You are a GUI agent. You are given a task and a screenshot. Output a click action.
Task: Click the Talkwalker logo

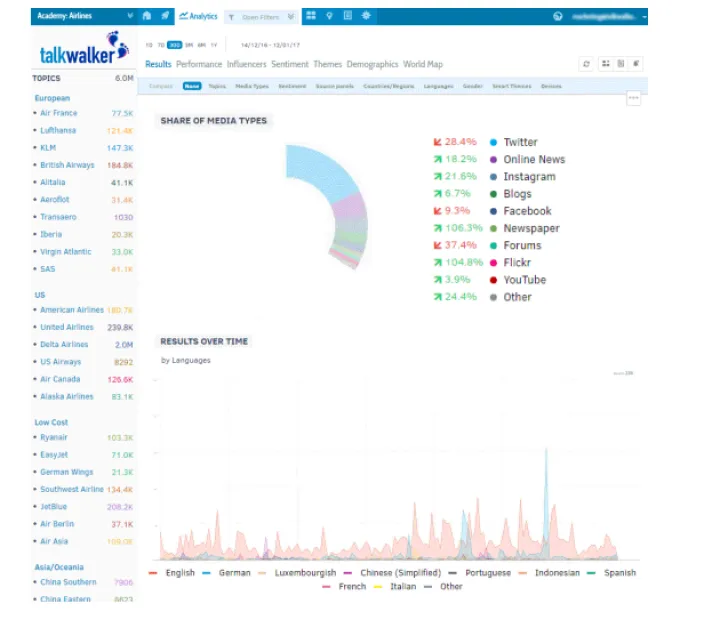point(84,49)
